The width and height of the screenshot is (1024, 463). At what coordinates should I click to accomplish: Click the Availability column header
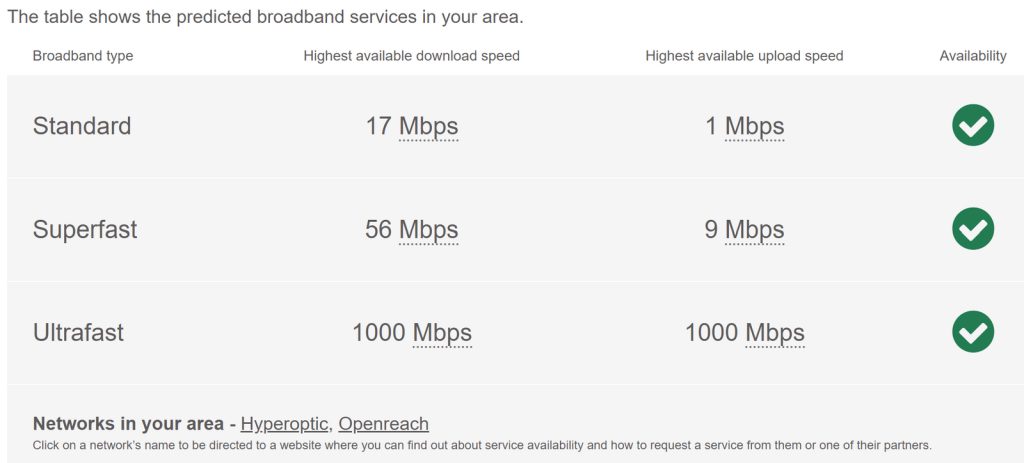(x=972, y=56)
